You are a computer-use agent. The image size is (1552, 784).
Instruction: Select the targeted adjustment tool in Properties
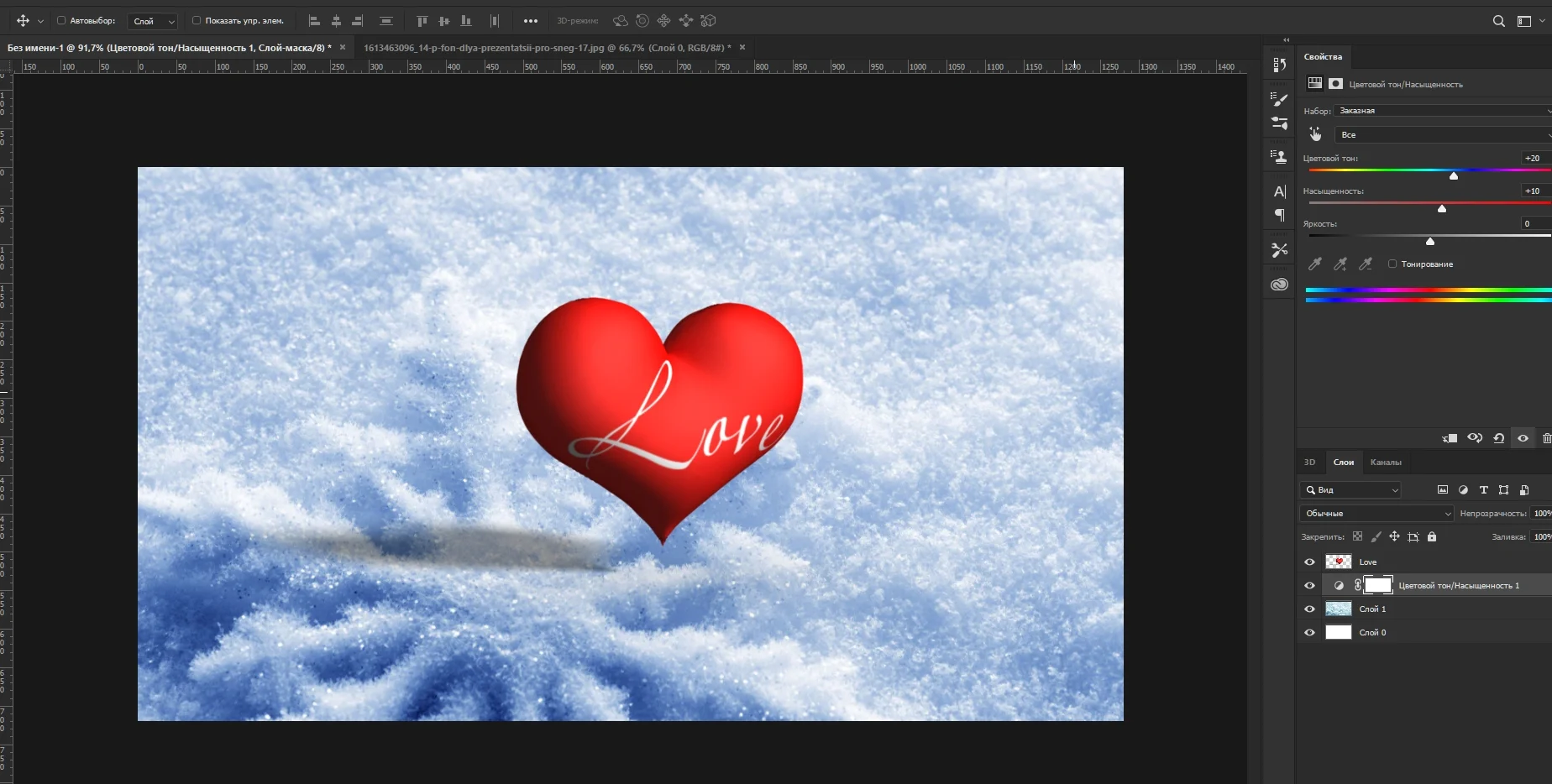point(1315,134)
